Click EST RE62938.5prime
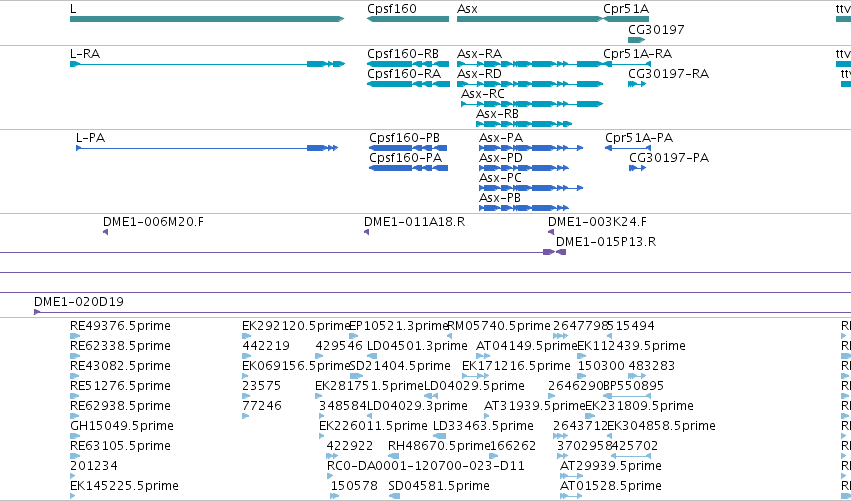 coord(75,416)
